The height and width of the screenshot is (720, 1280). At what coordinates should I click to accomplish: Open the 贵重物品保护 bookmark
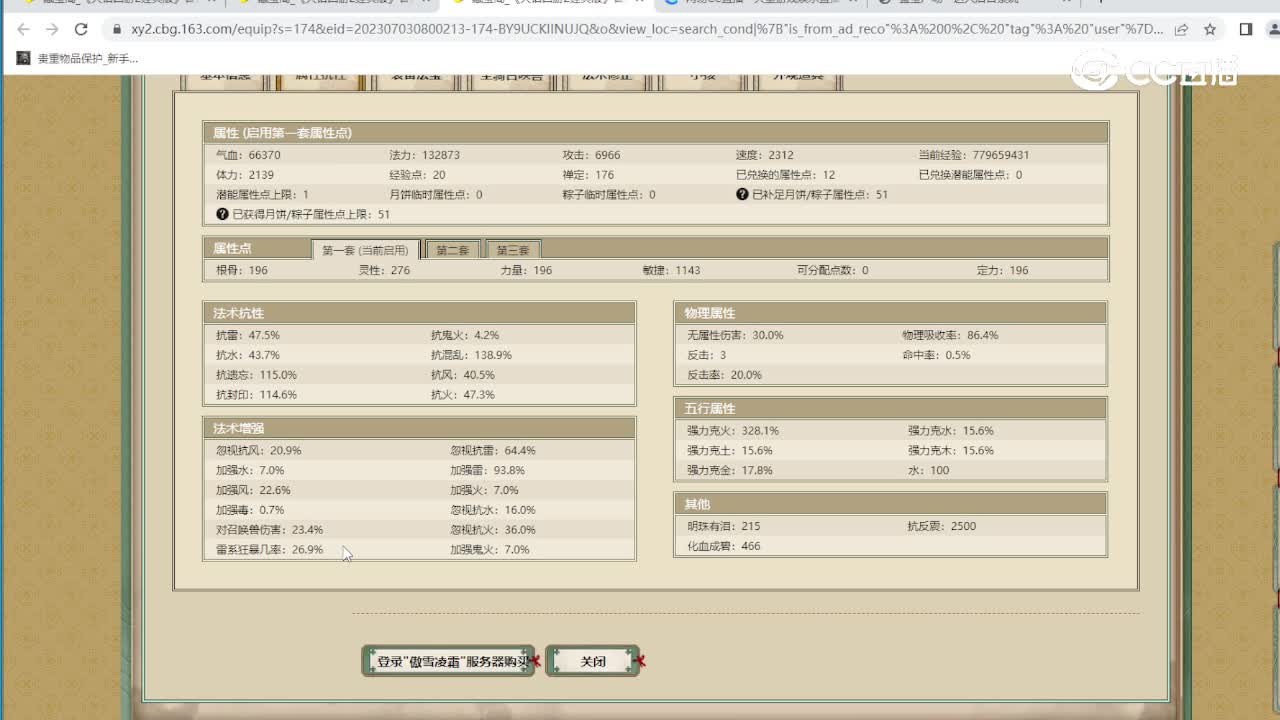(x=78, y=58)
